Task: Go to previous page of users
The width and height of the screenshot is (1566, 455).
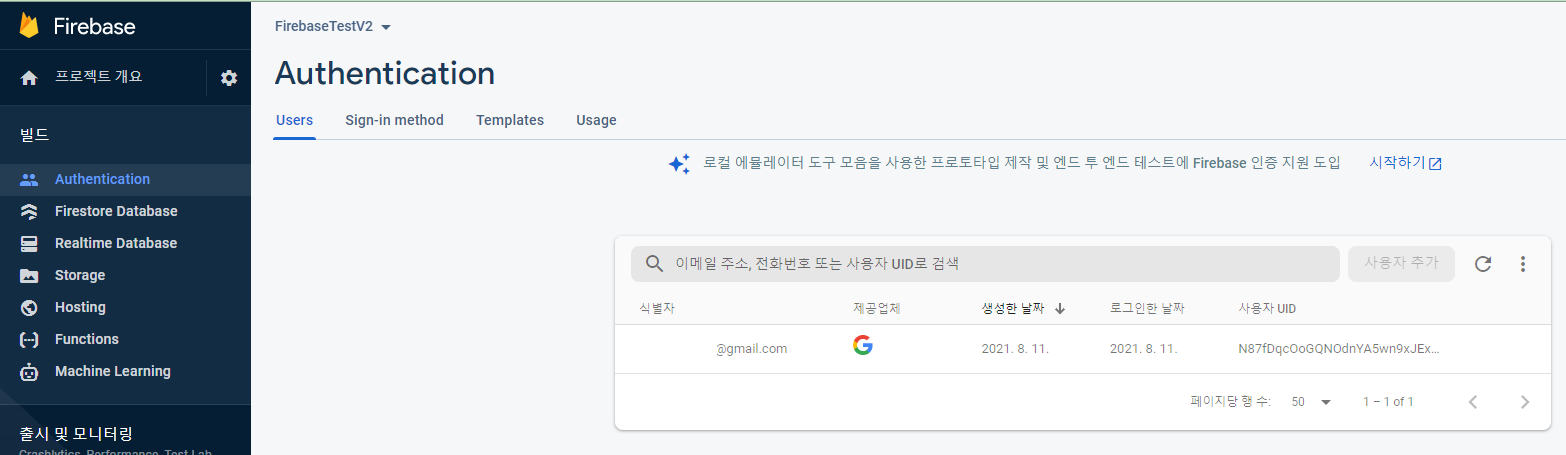Action: (x=1473, y=402)
